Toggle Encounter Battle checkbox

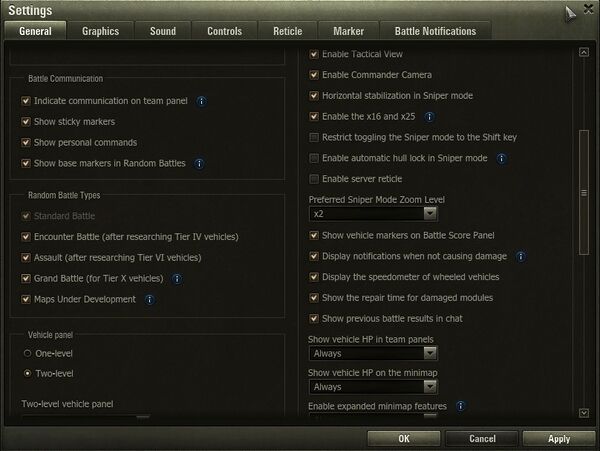point(26,237)
